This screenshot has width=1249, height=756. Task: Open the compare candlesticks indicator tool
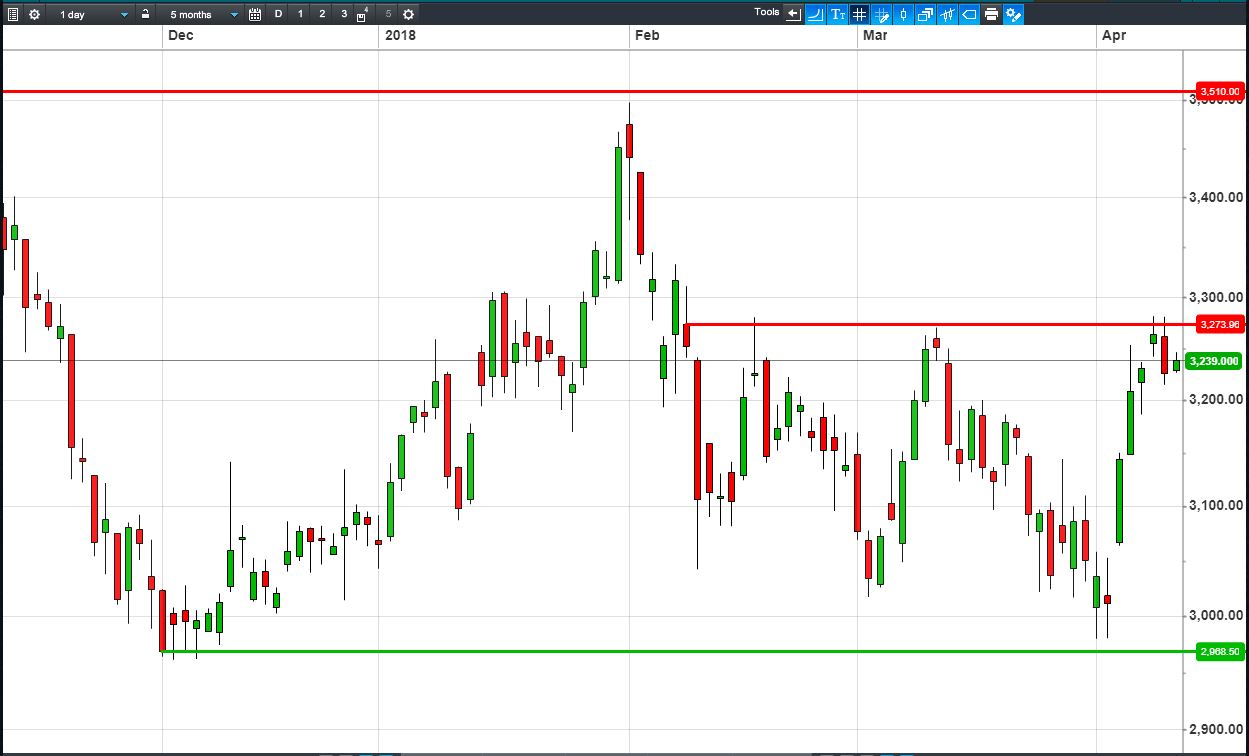coord(947,14)
